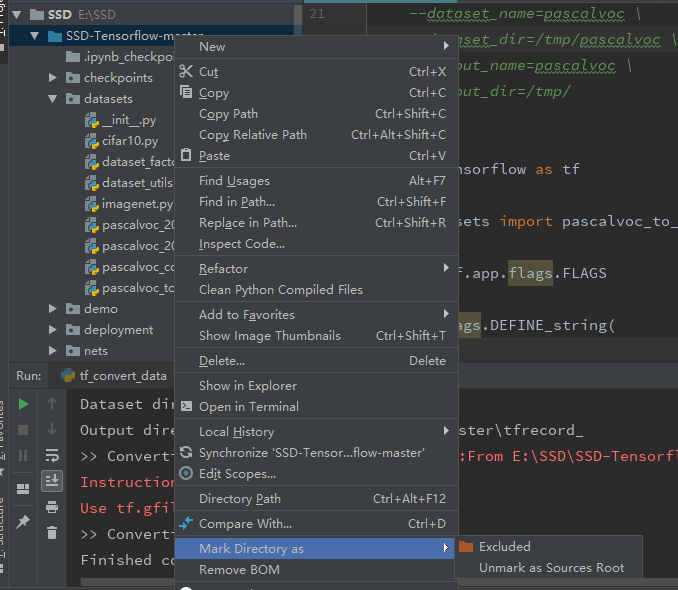Click the highlighted flags word in editor
The width and height of the screenshot is (678, 590).
click(530, 273)
